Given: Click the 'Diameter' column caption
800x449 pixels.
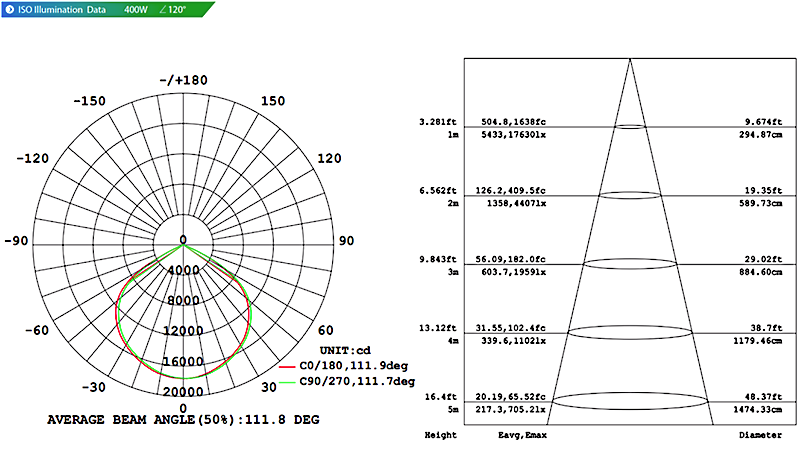Looking at the screenshot, I should pos(760,435).
